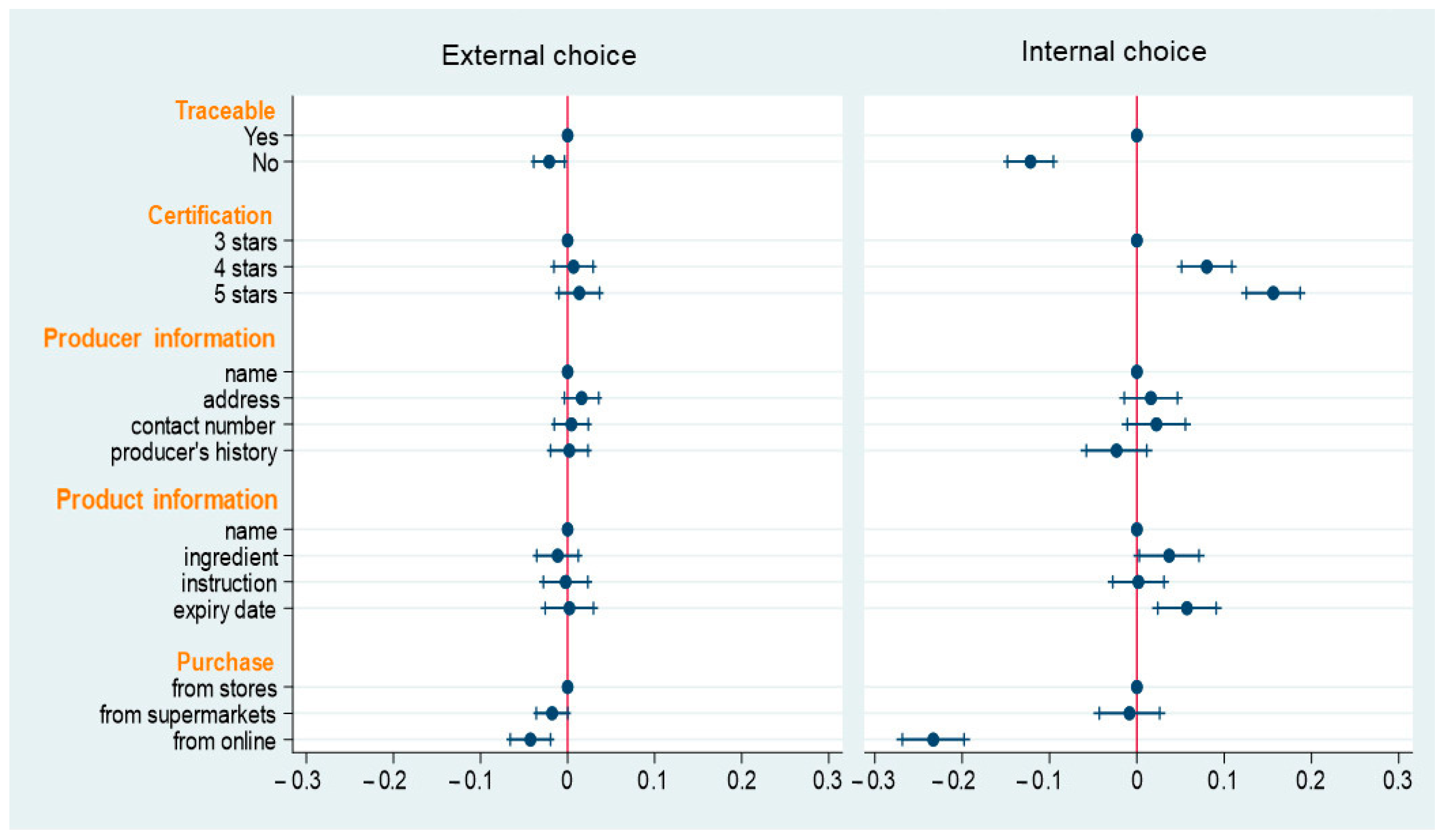
Task: Click the "5 stars" dot in Internal choice
Action: point(1273,293)
